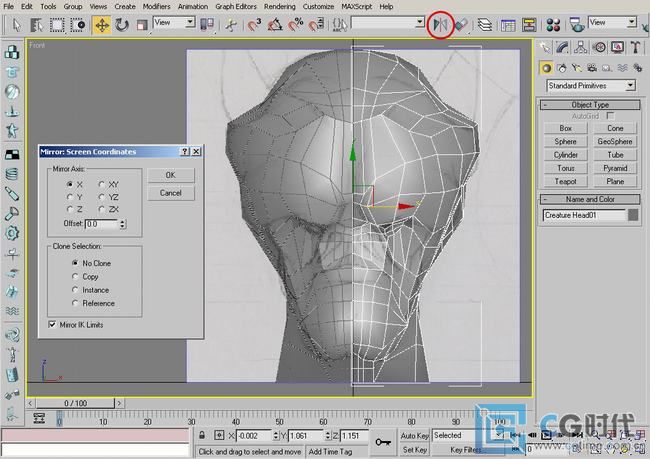650x459 pixels.
Task: Switch to Motion command panel tab
Action: click(599, 47)
